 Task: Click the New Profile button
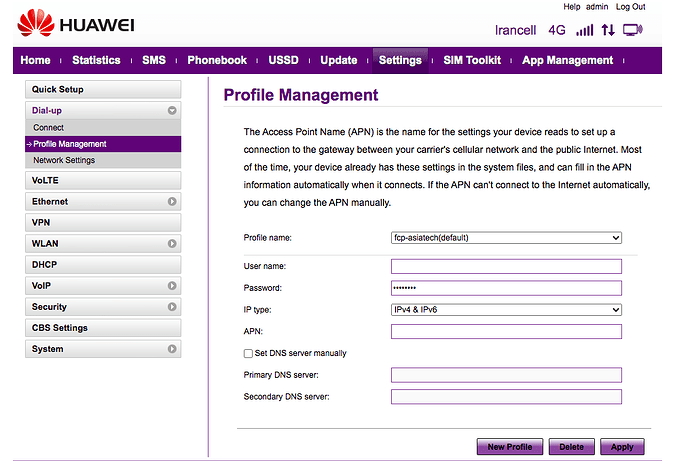[510, 447]
